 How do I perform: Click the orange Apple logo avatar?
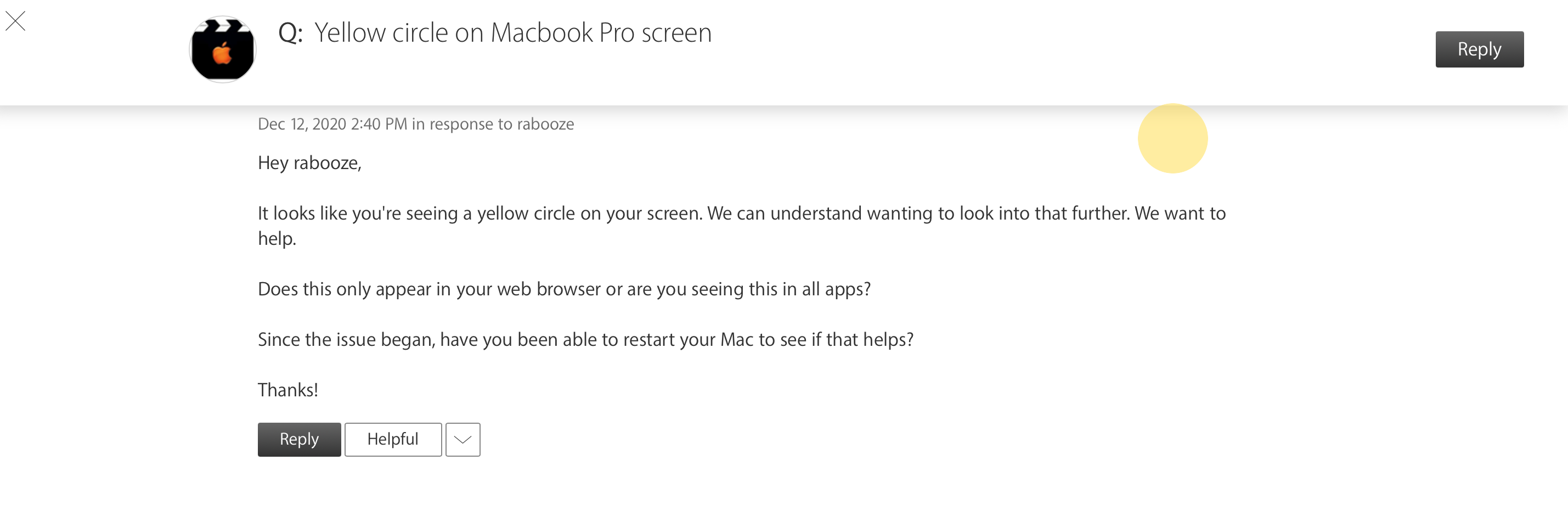[x=223, y=50]
